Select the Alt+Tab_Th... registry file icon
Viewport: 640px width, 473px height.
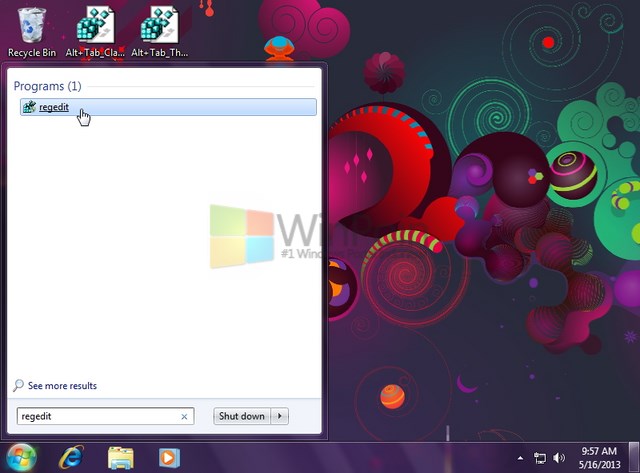[x=160, y=33]
